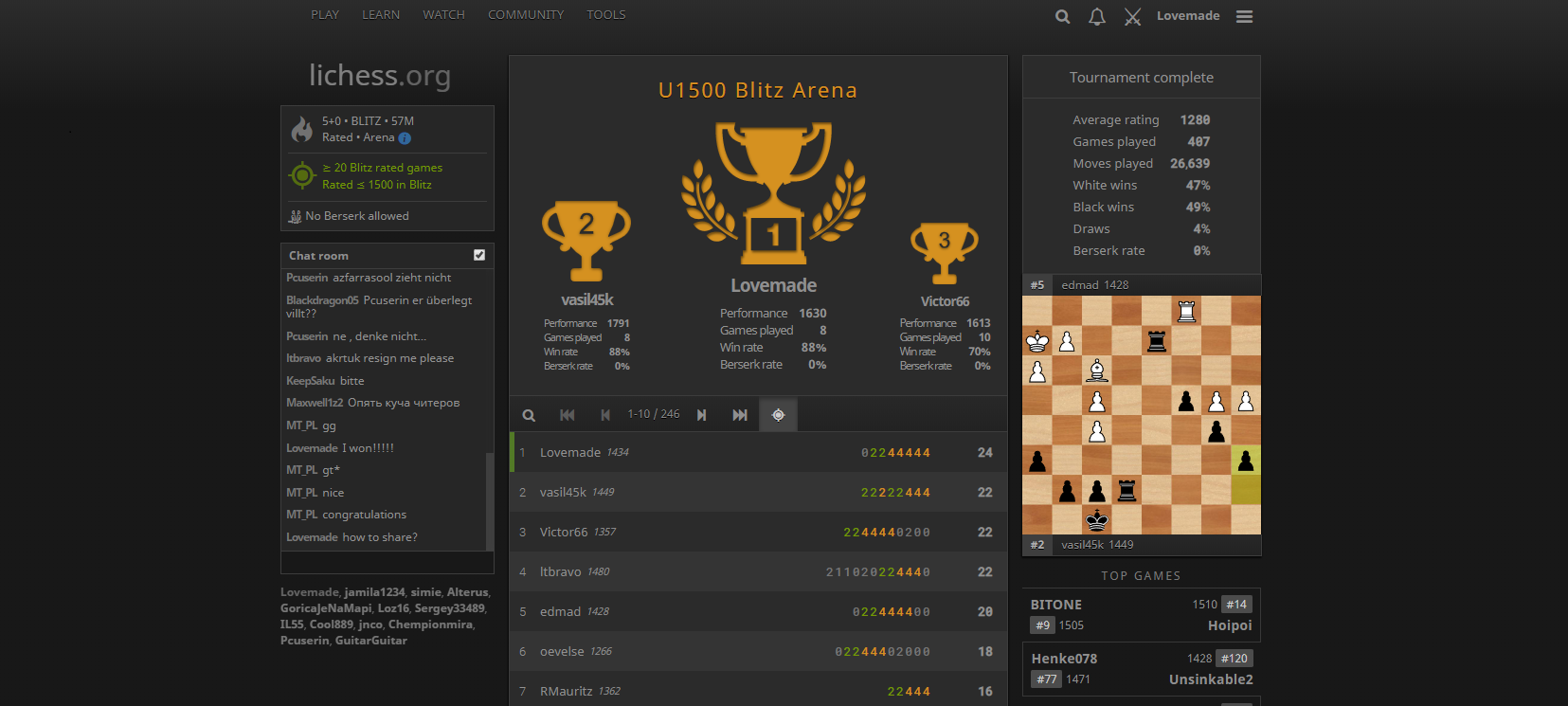Click the No Berserk allowed icon
The height and width of the screenshot is (706, 1568).
pos(295,216)
